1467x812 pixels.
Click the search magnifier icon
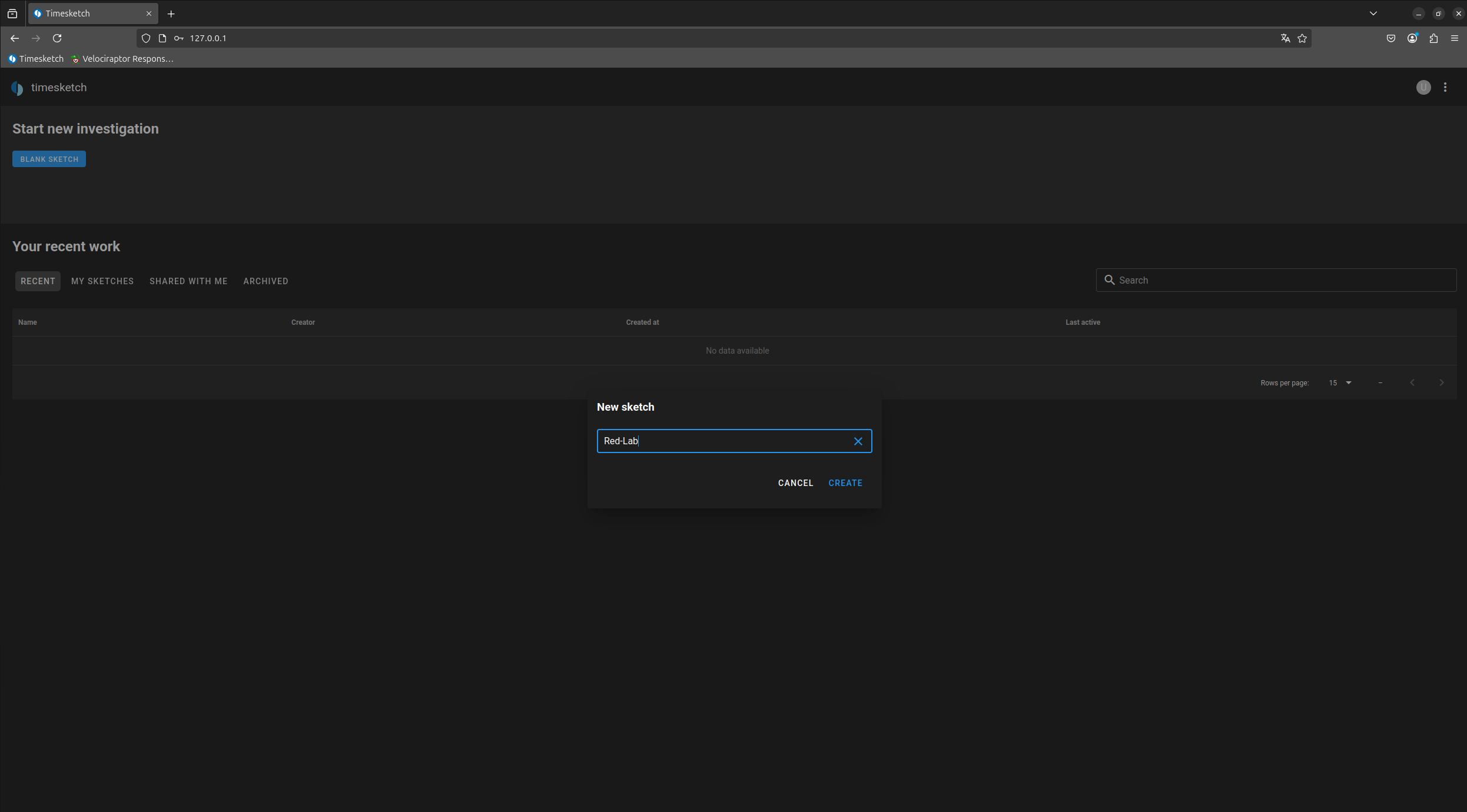(x=1109, y=280)
